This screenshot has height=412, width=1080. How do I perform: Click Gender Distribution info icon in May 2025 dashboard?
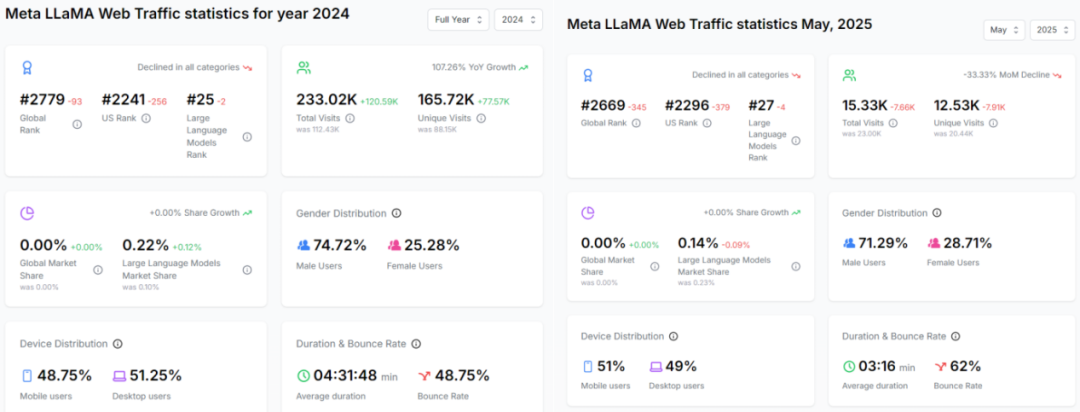click(937, 214)
